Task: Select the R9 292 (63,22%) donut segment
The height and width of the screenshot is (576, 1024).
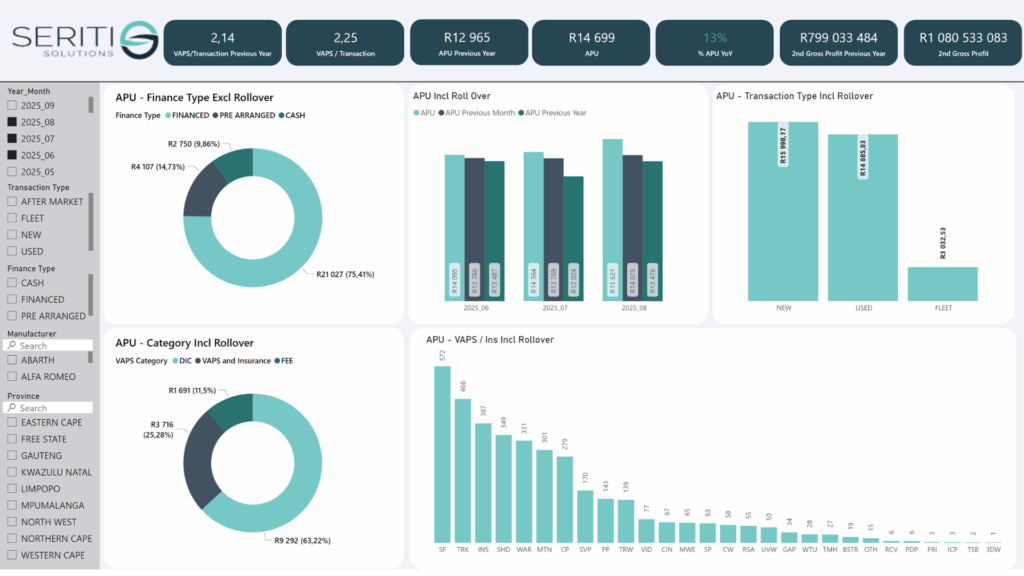Action: point(304,483)
